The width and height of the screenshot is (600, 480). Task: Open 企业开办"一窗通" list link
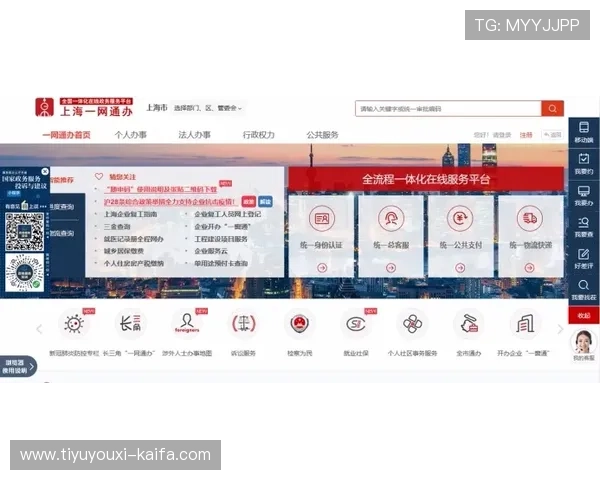click(222, 227)
